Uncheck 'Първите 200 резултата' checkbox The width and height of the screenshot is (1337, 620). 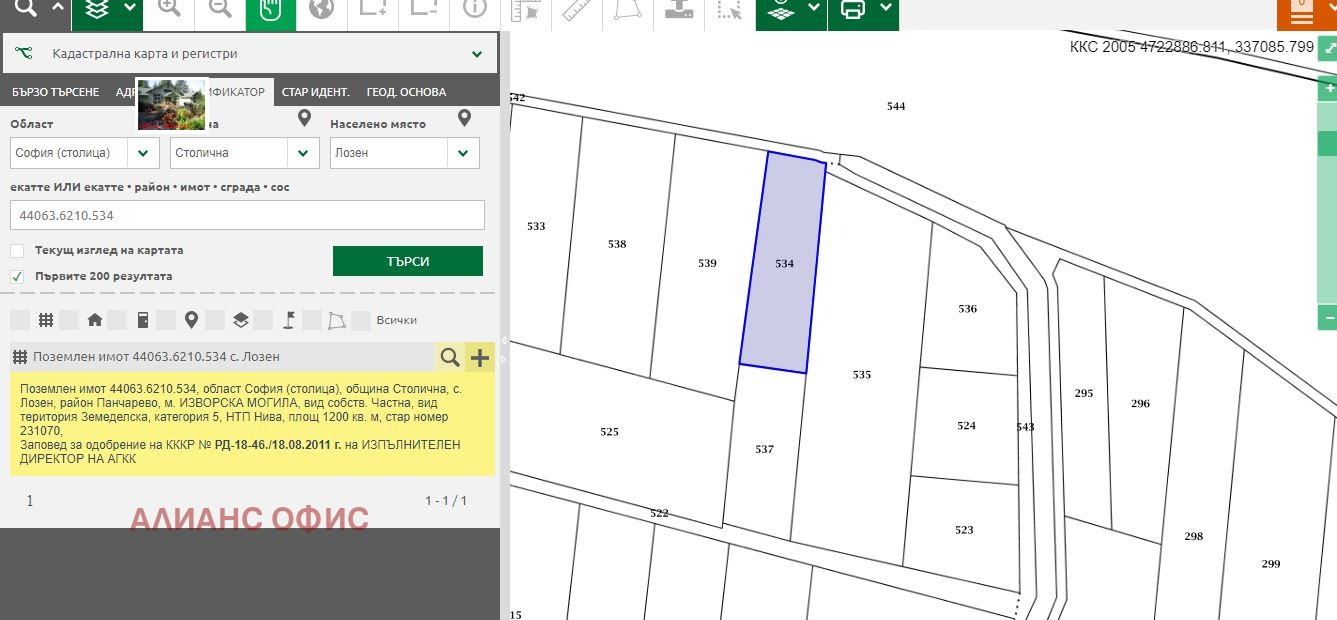[17, 276]
